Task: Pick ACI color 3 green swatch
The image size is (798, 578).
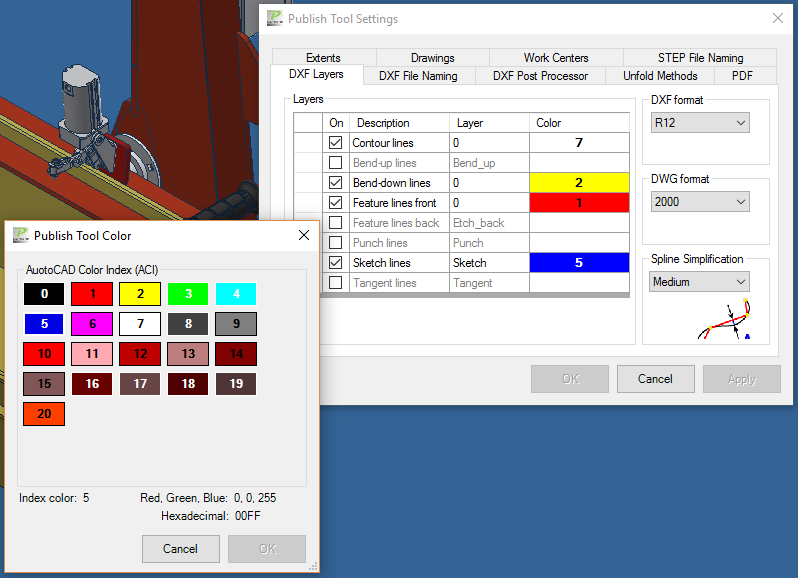Action: click(188, 294)
